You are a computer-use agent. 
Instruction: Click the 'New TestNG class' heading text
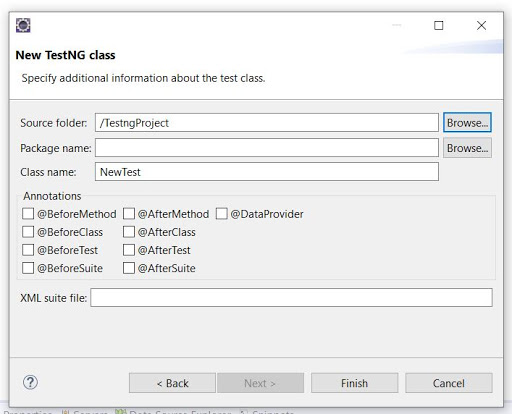pos(65,55)
